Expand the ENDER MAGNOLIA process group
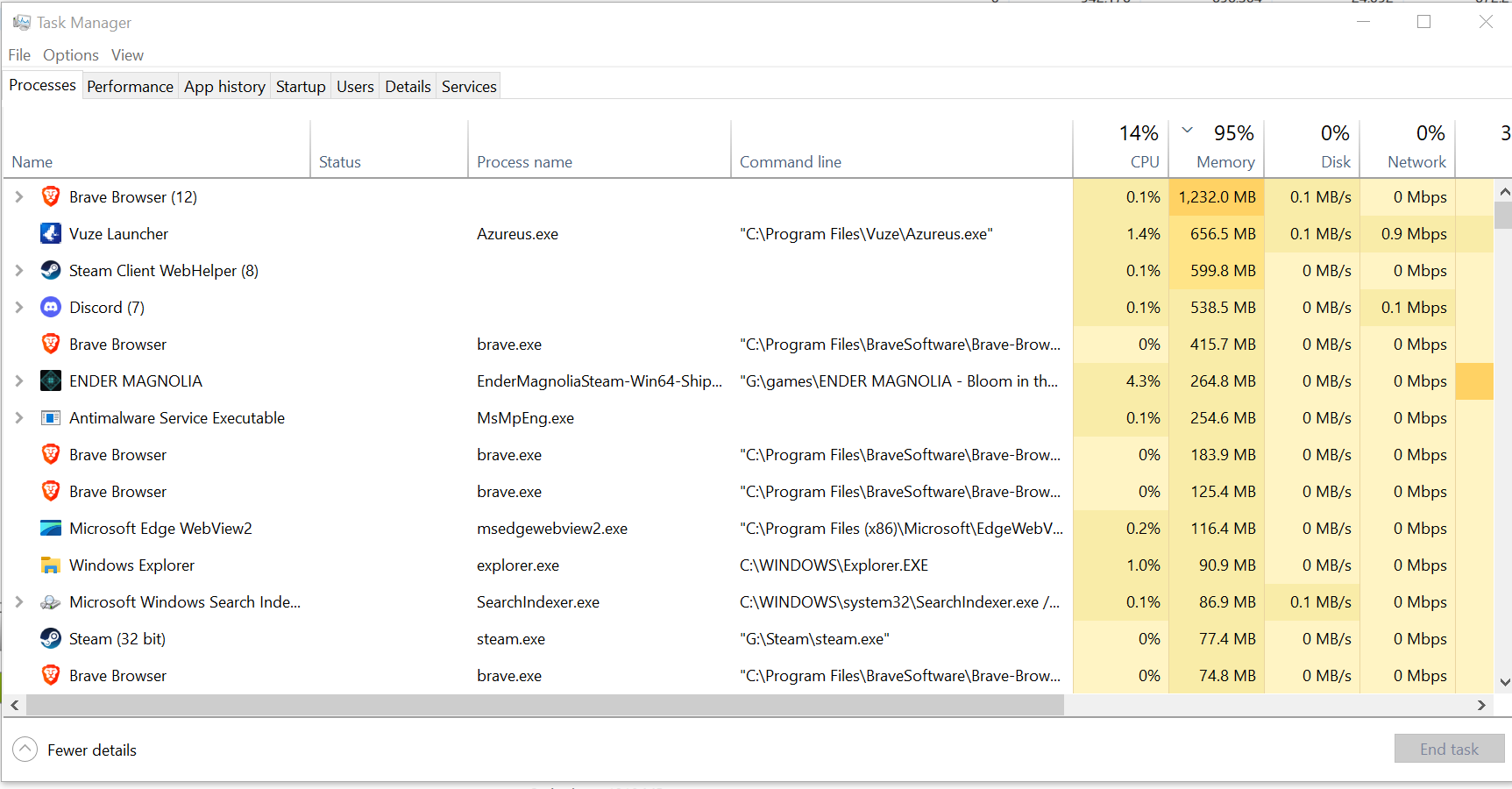 coord(19,380)
